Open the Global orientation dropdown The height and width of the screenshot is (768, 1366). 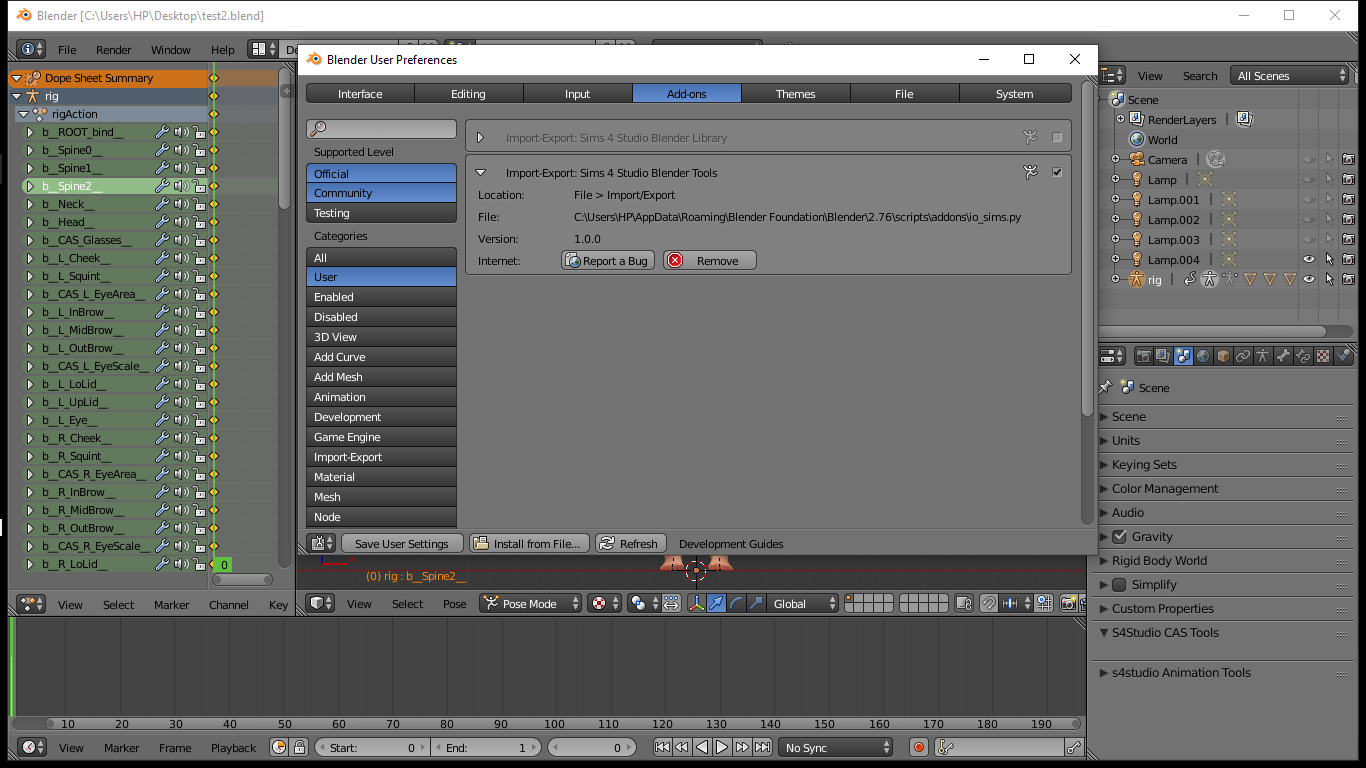point(802,603)
